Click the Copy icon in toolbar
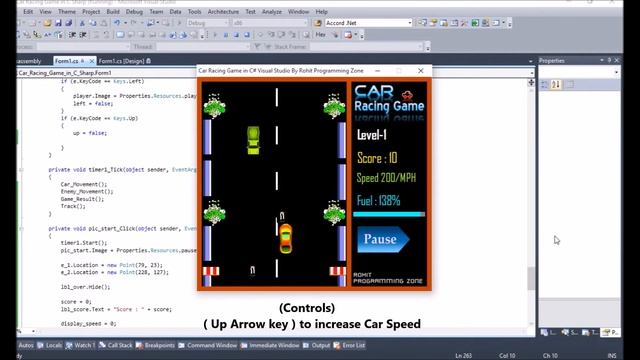 click(93, 23)
